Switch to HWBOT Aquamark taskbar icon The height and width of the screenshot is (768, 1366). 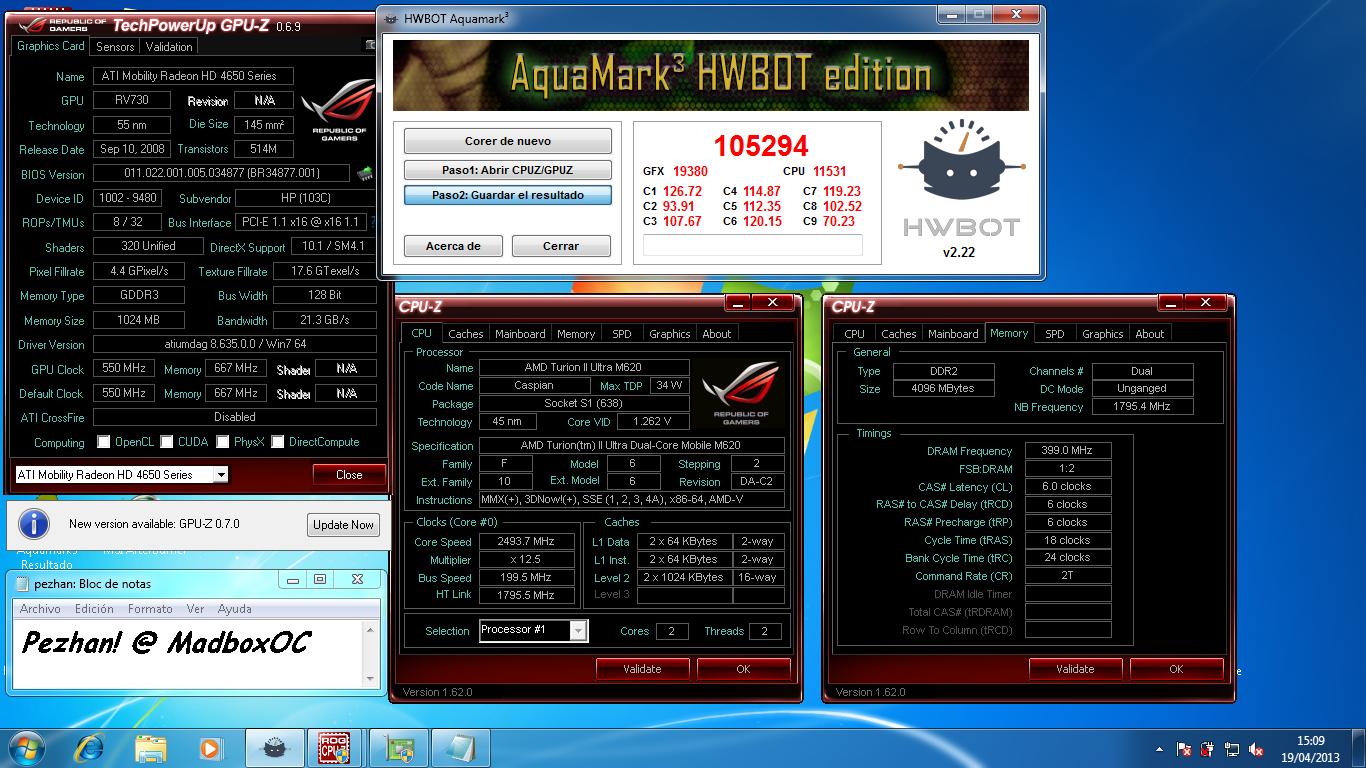[275, 747]
